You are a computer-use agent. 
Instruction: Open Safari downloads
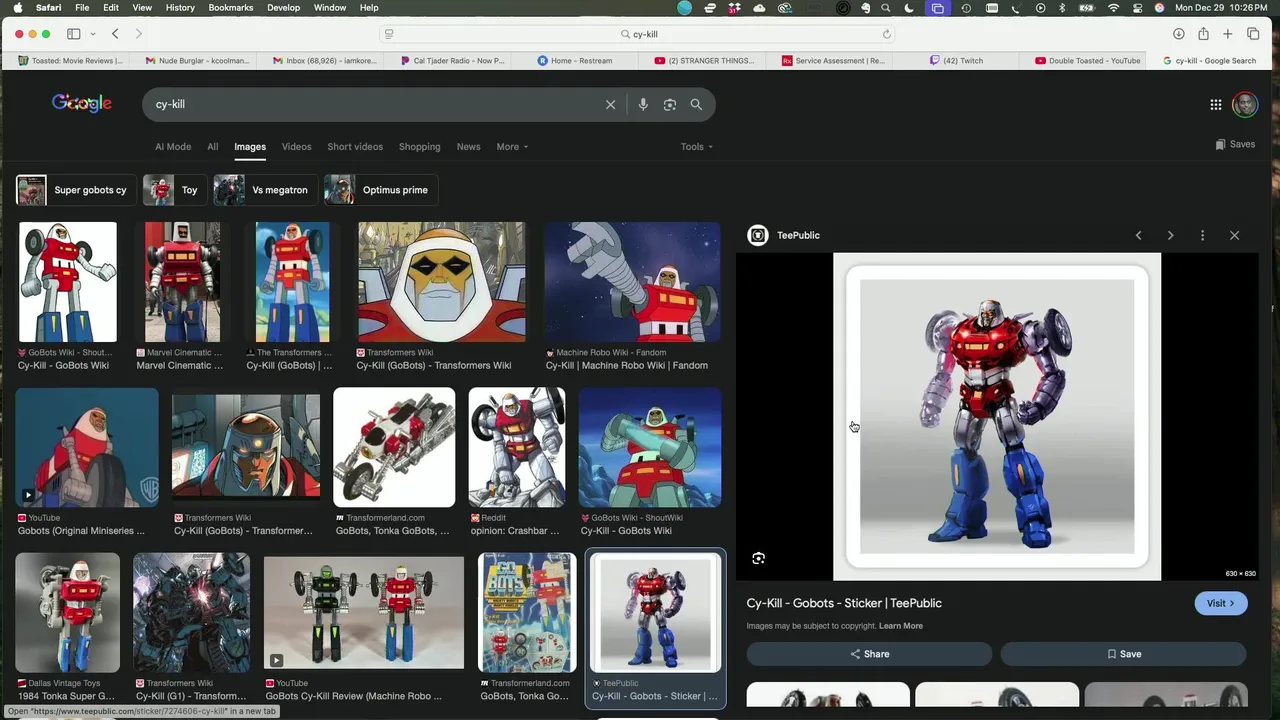pyautogui.click(x=1179, y=34)
